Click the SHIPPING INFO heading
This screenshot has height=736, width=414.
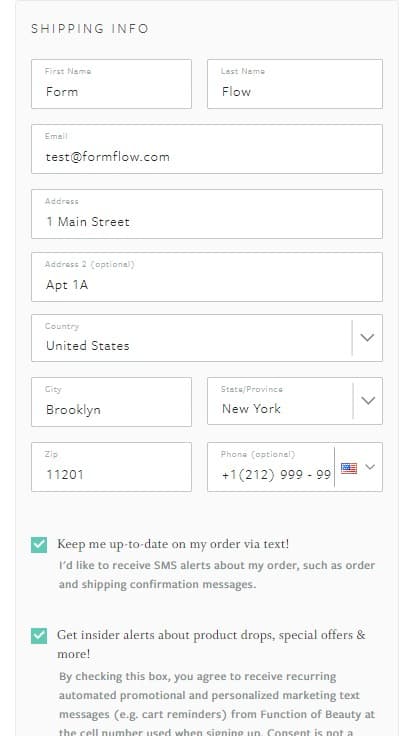point(90,29)
